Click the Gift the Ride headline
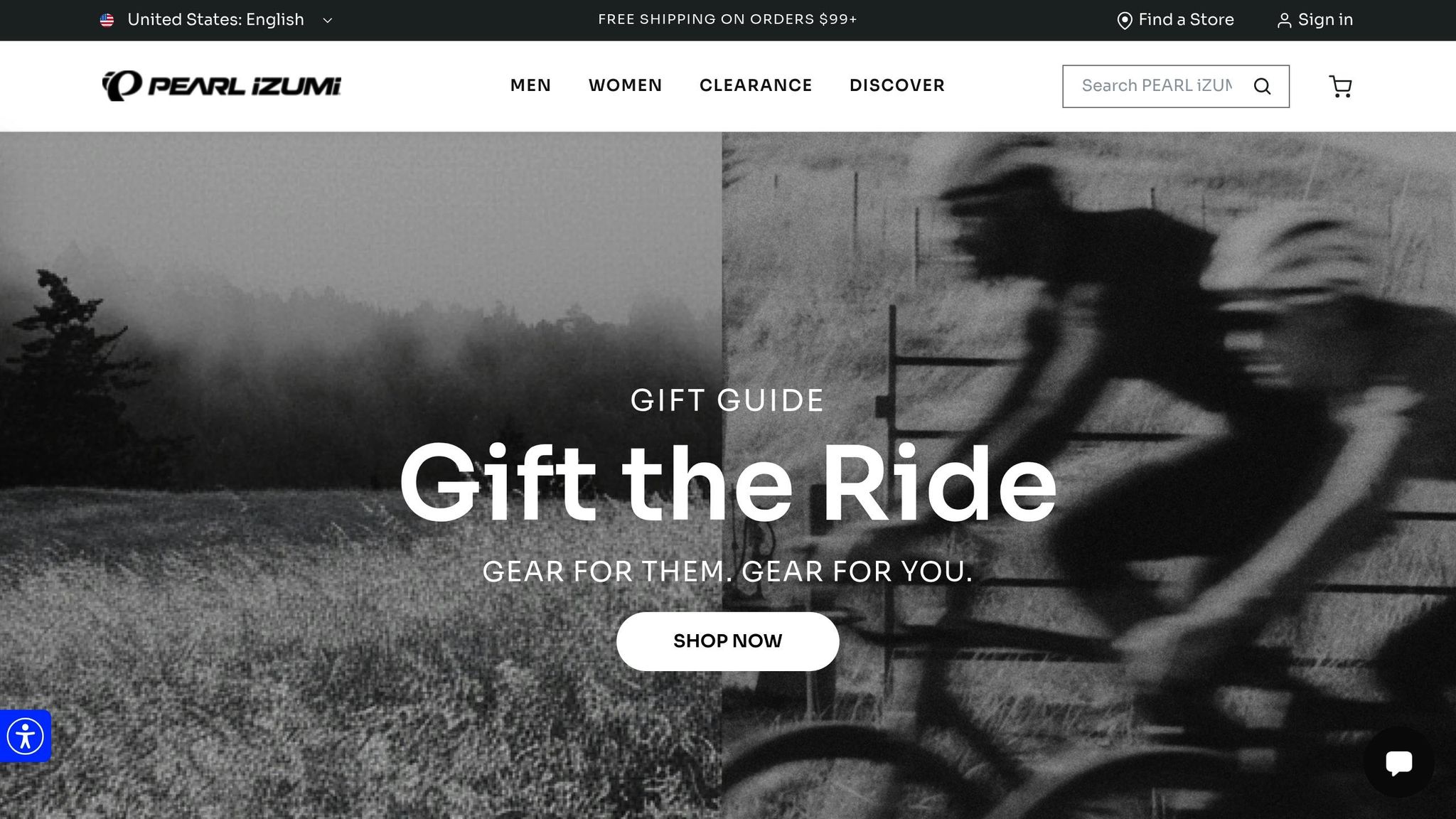The width and height of the screenshot is (1456, 819). pos(727,483)
